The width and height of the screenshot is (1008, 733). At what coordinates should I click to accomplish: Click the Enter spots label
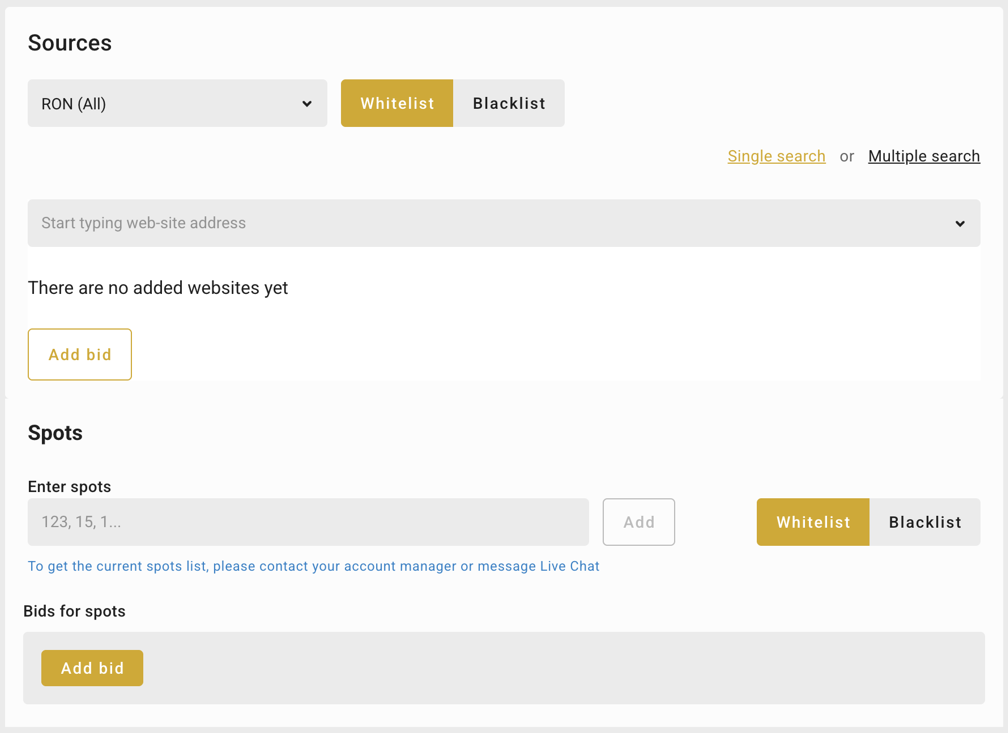point(69,487)
